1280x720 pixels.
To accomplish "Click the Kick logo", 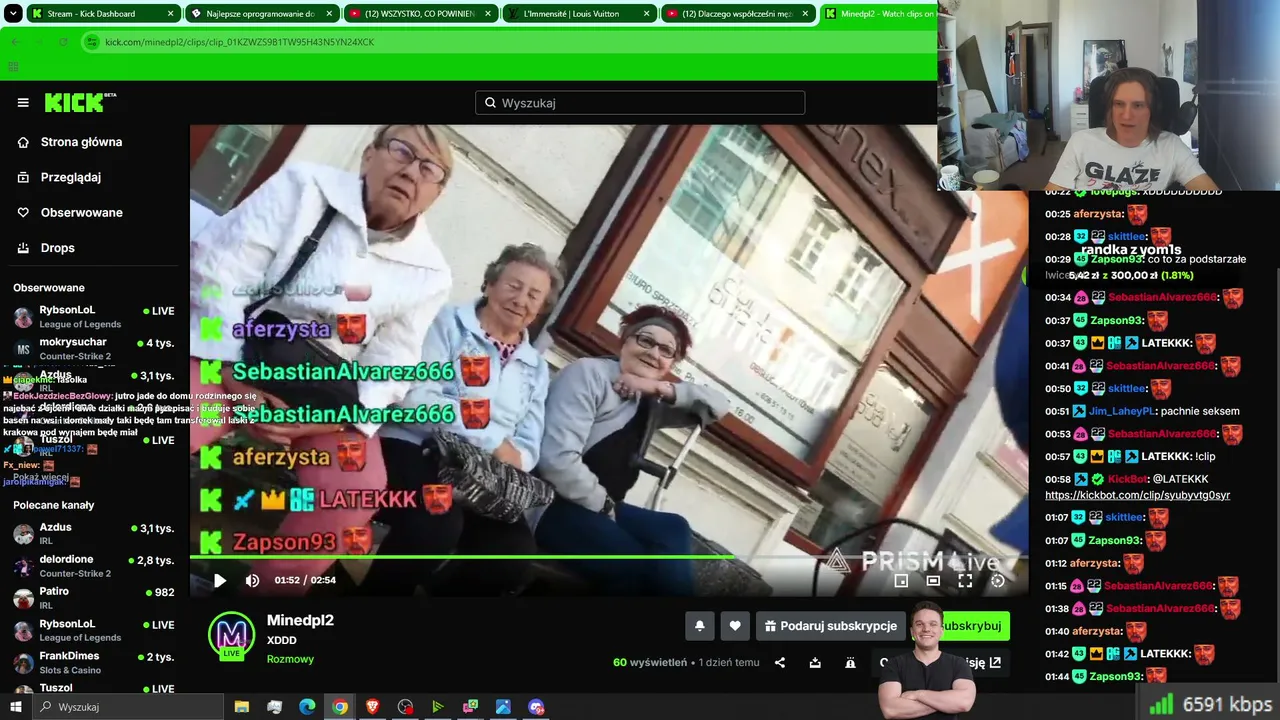I will [80, 102].
